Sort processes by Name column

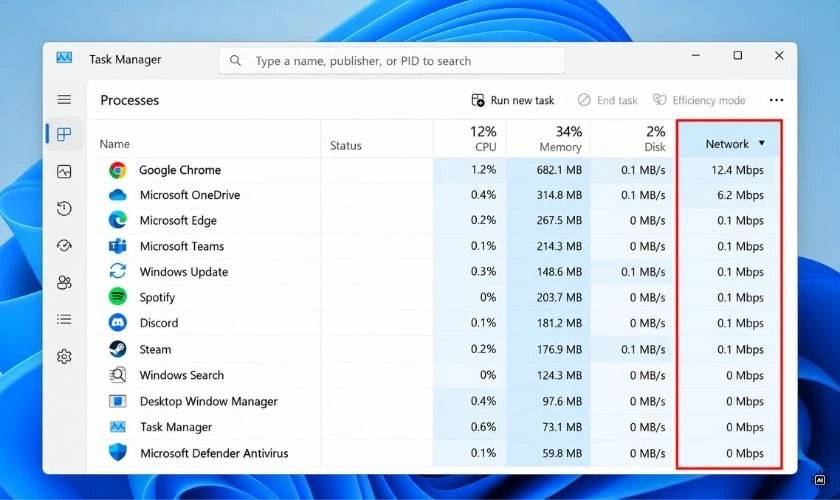click(114, 144)
